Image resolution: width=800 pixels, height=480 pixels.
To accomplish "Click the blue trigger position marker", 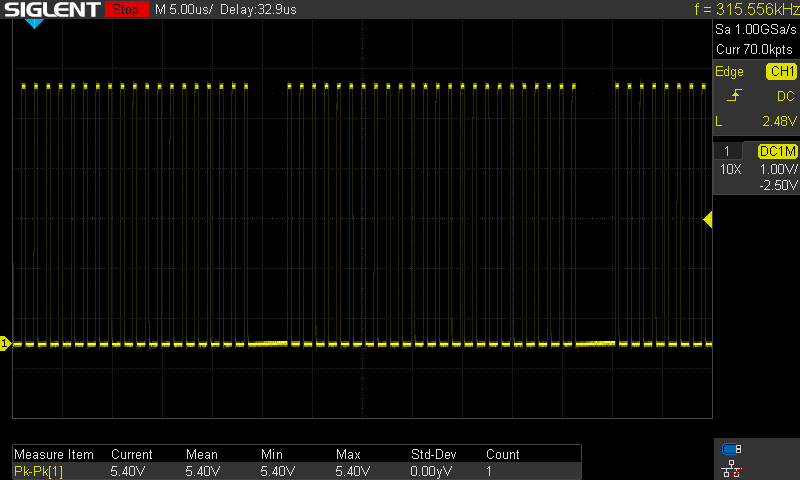I will pos(34,23).
